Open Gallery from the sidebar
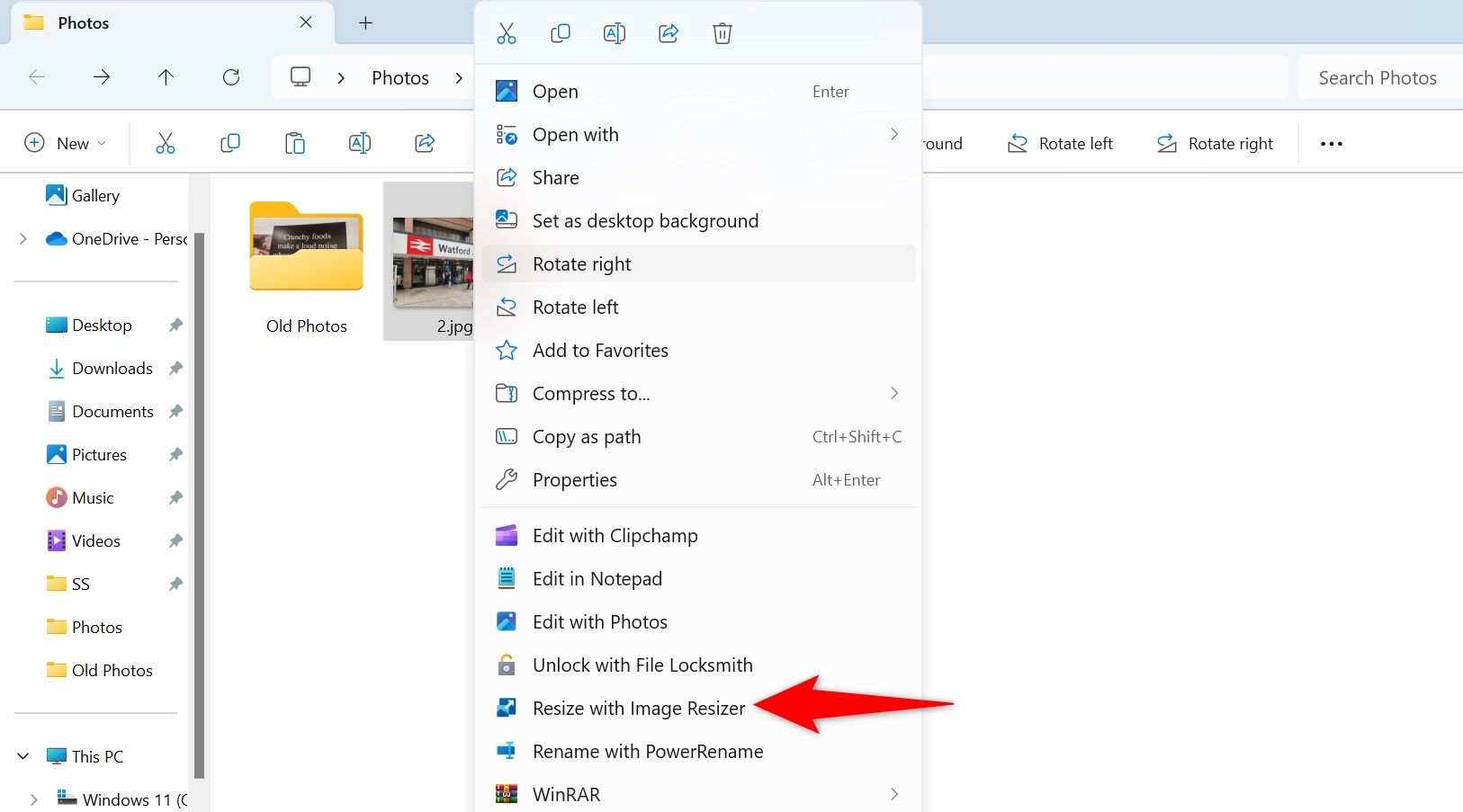The height and width of the screenshot is (812, 1463). click(95, 195)
